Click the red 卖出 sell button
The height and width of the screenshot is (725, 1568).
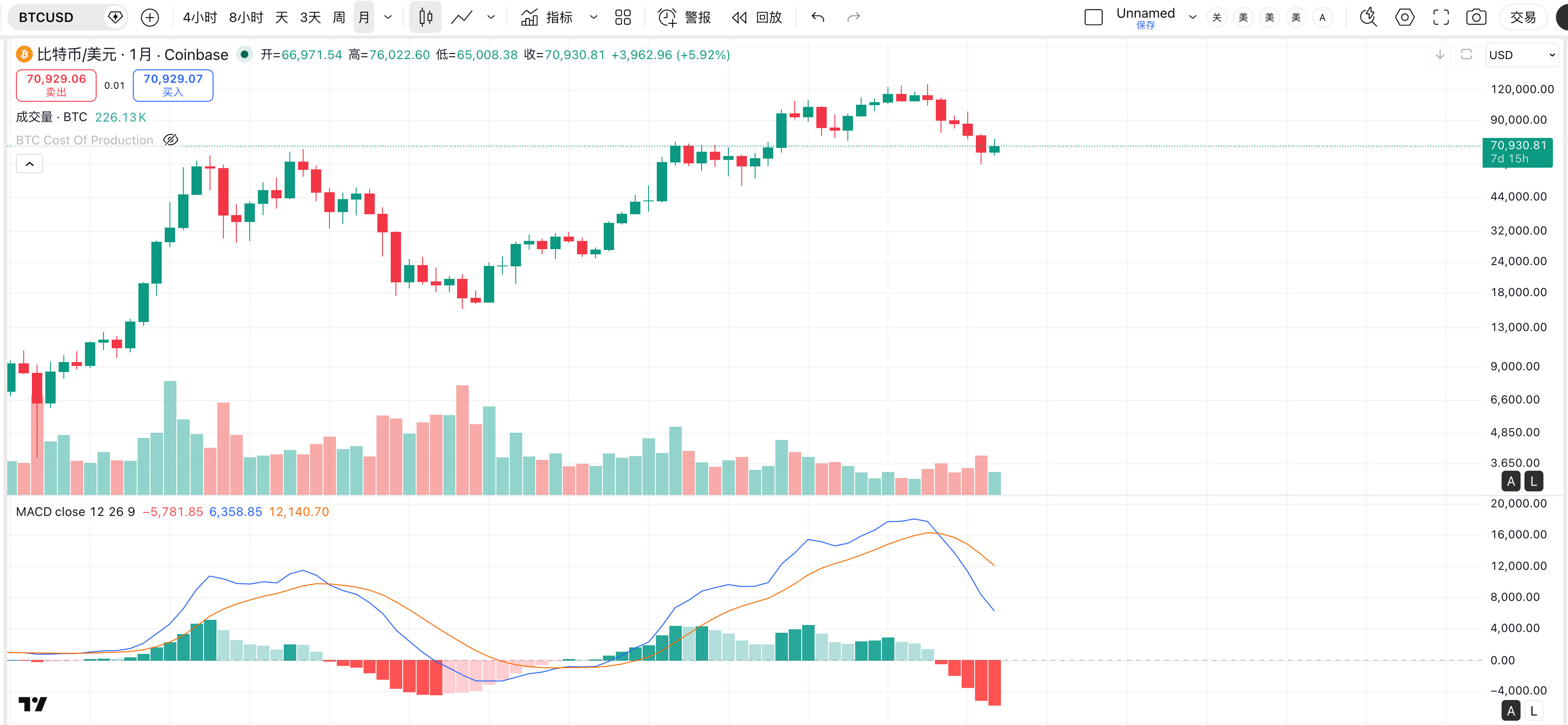(56, 85)
